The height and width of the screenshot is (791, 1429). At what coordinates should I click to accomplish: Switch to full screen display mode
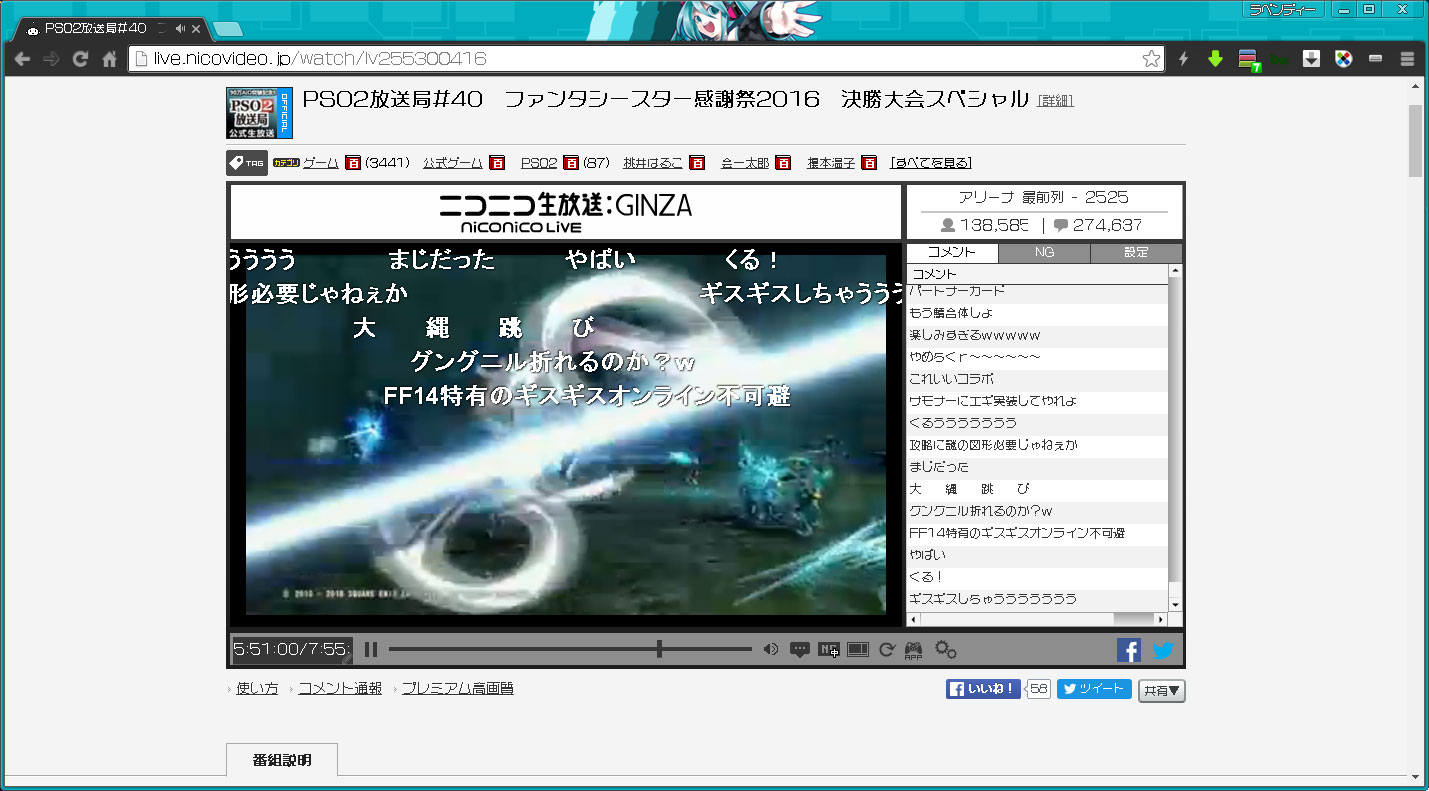click(x=857, y=650)
